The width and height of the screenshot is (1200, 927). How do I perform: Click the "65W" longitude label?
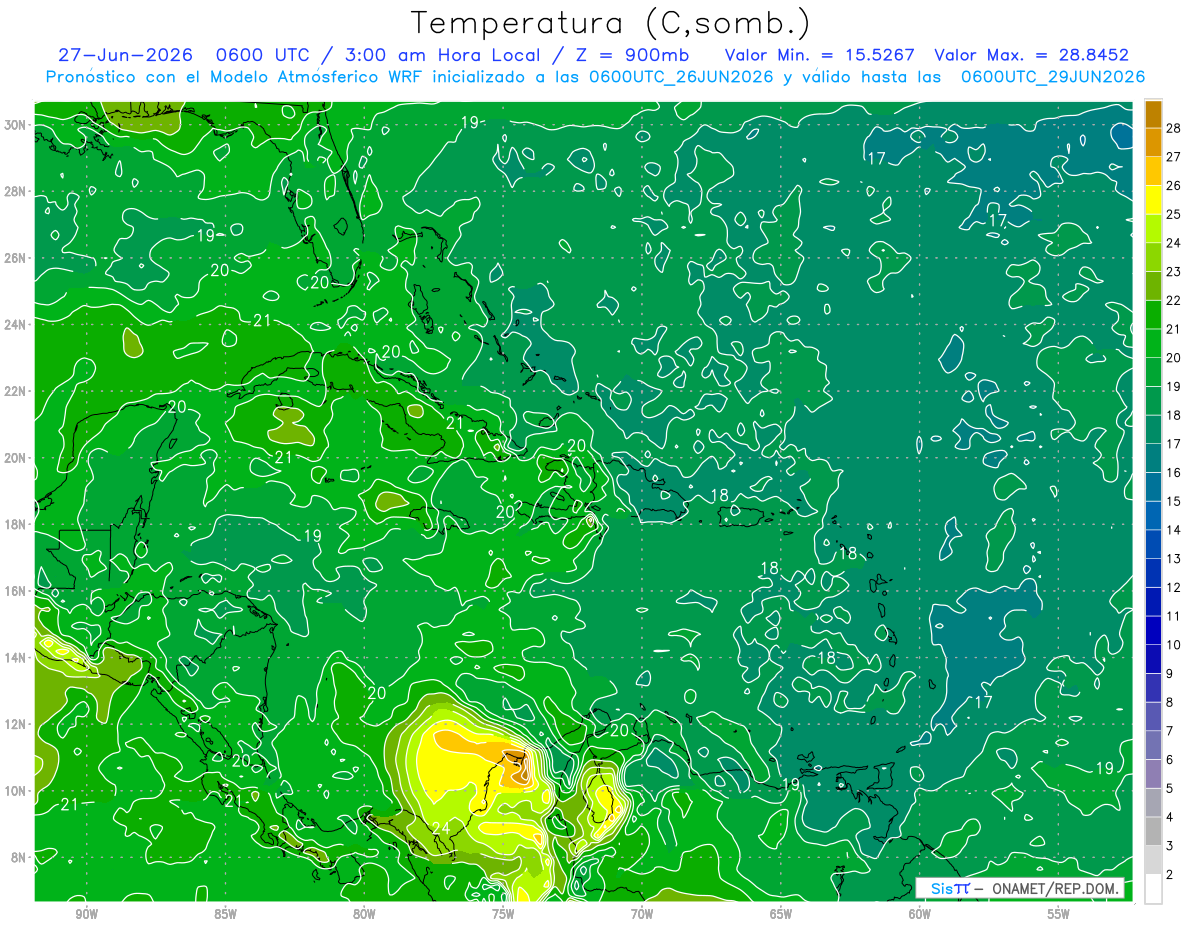[781, 914]
